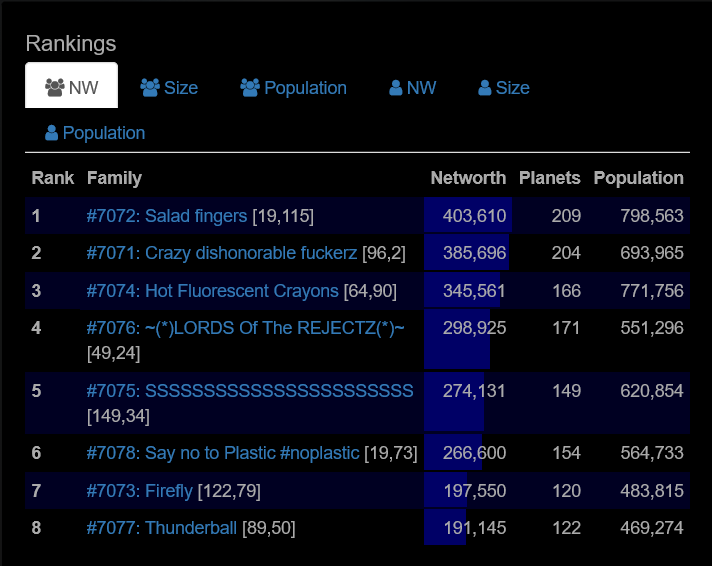Open family #7072: Salad fingers
The image size is (712, 566).
(166, 216)
